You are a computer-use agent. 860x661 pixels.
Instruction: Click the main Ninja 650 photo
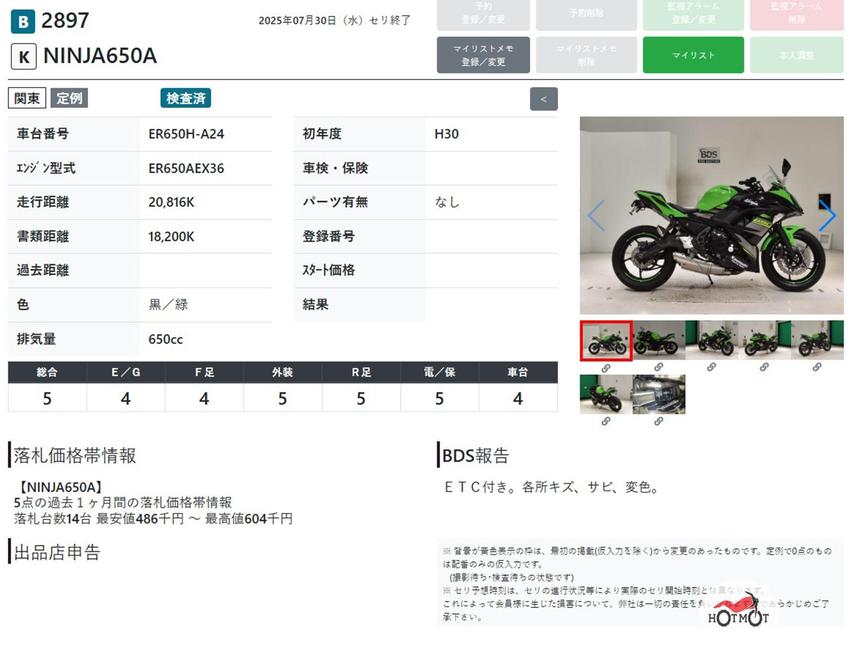coord(711,215)
